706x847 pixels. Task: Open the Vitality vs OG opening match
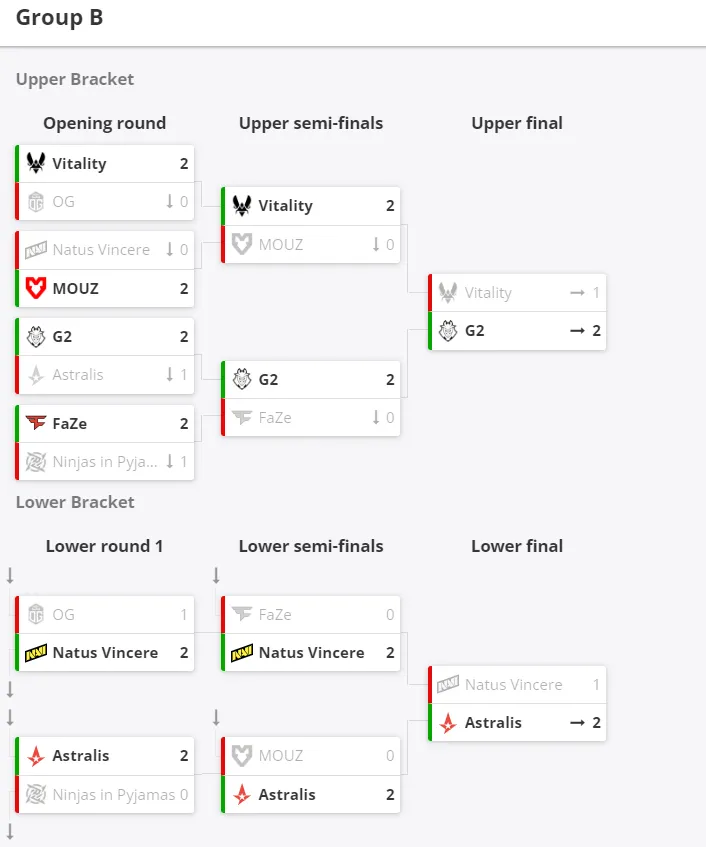pyautogui.click(x=105, y=183)
